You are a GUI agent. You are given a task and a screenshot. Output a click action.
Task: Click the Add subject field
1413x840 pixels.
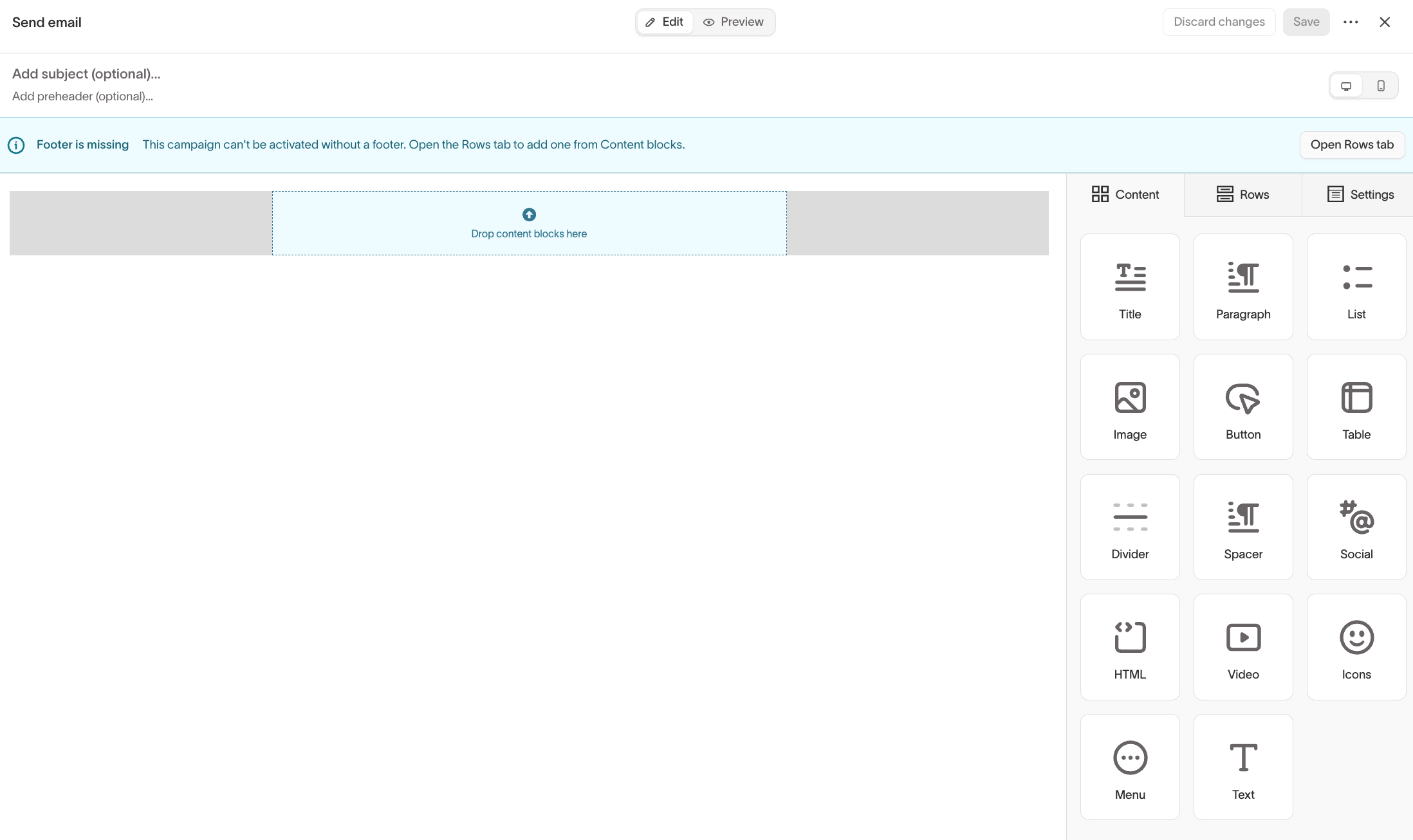coord(86,74)
